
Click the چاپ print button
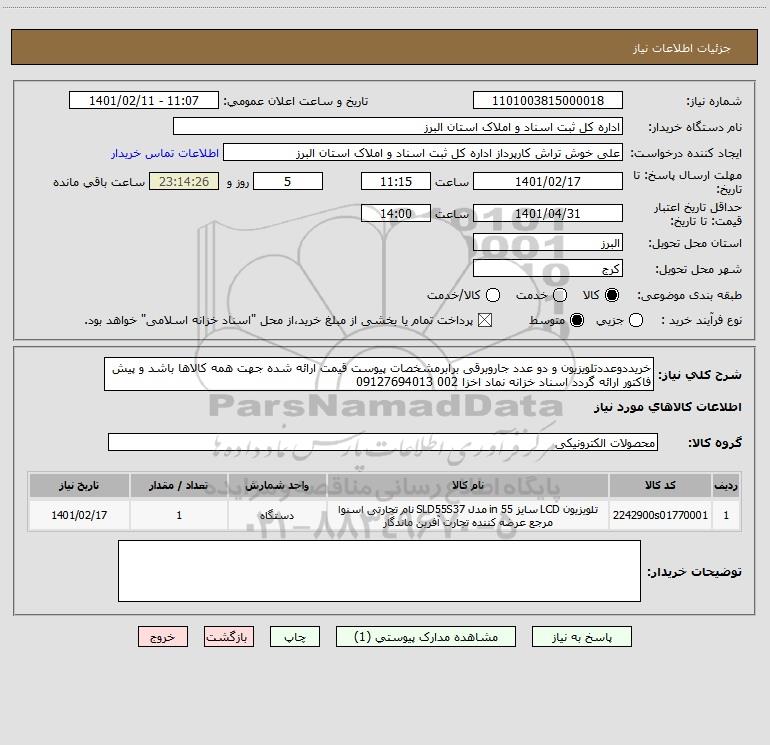(295, 637)
